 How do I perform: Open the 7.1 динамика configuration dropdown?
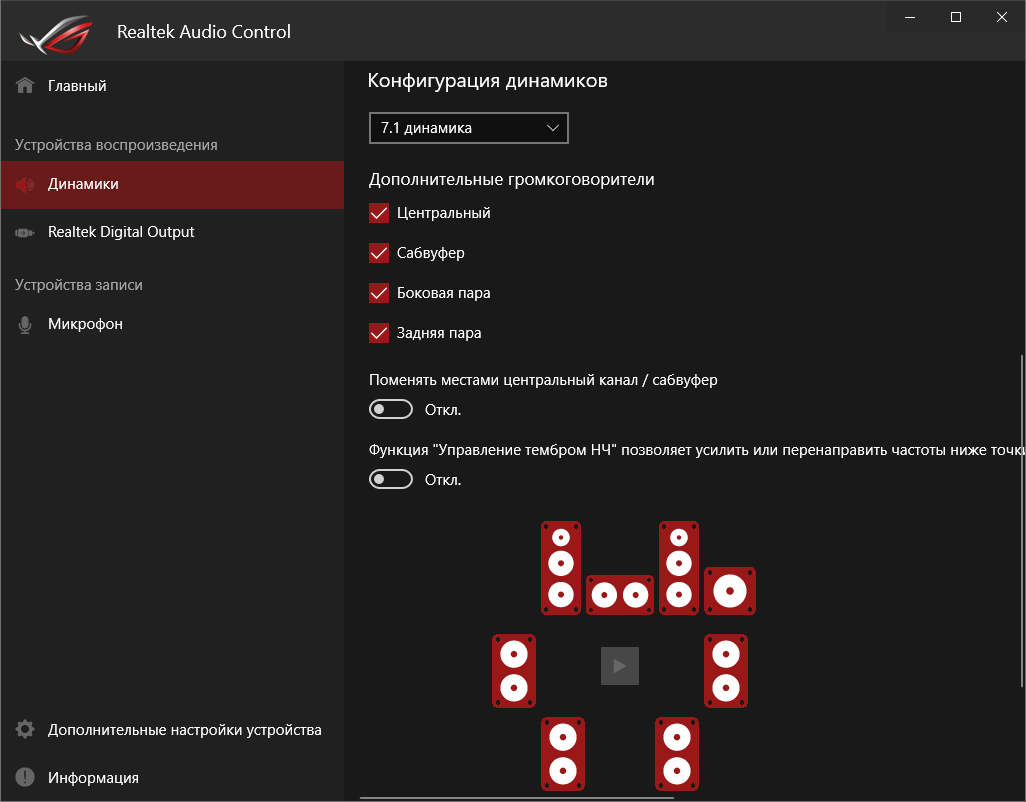(x=468, y=128)
